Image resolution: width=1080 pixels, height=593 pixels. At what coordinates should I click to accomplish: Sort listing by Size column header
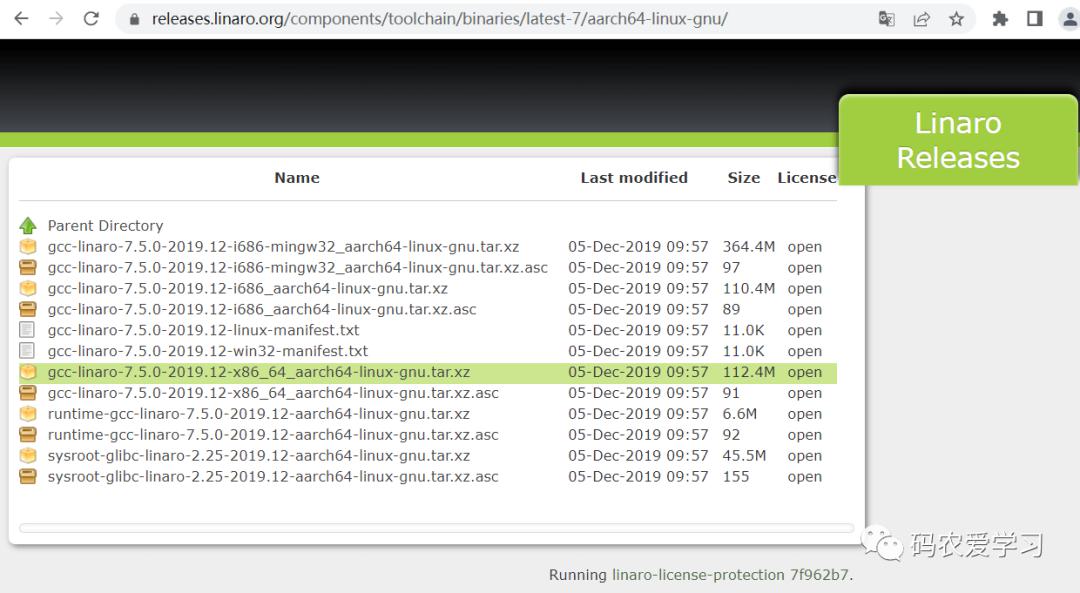(744, 178)
